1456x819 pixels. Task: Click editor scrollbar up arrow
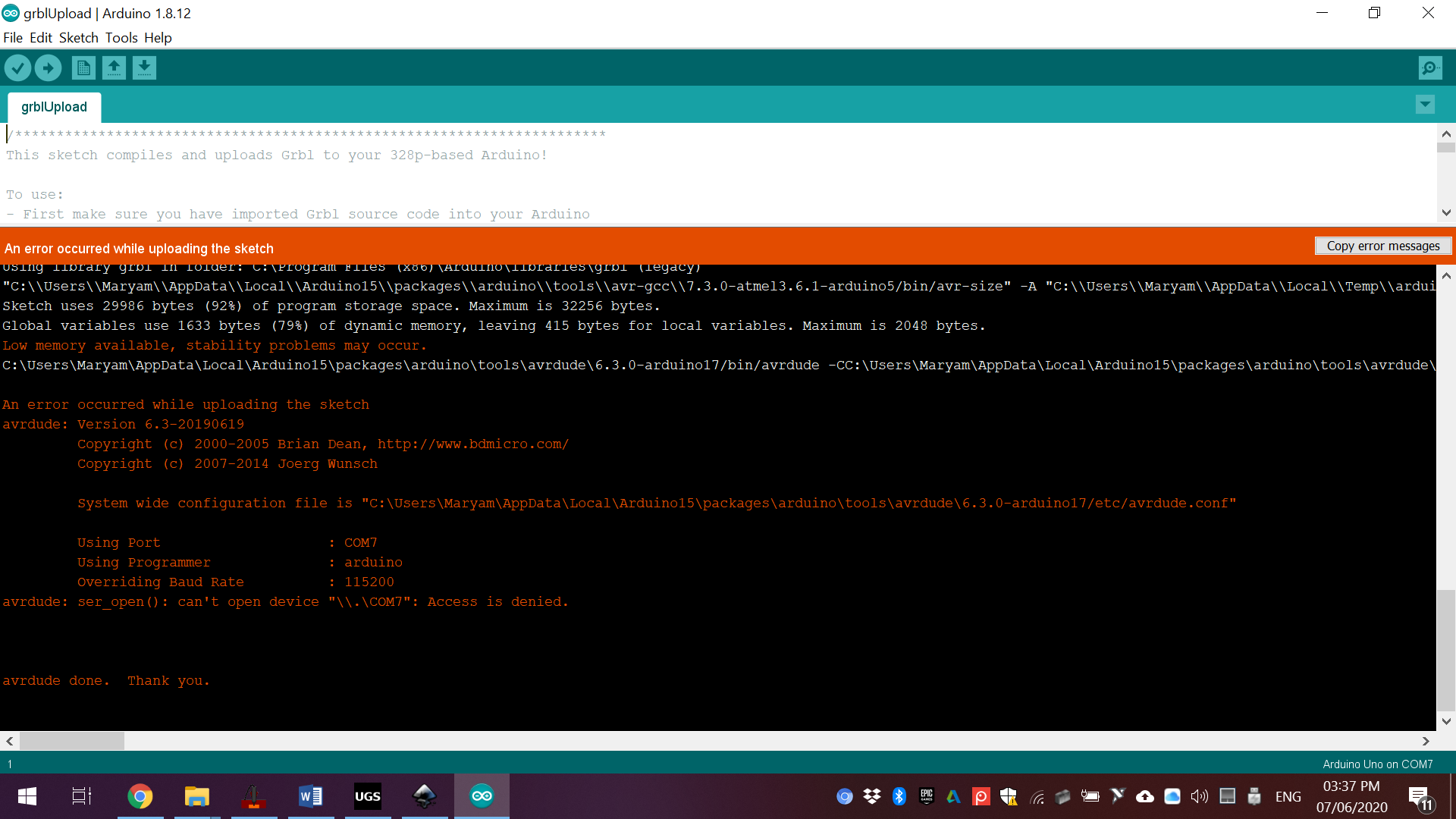1446,133
